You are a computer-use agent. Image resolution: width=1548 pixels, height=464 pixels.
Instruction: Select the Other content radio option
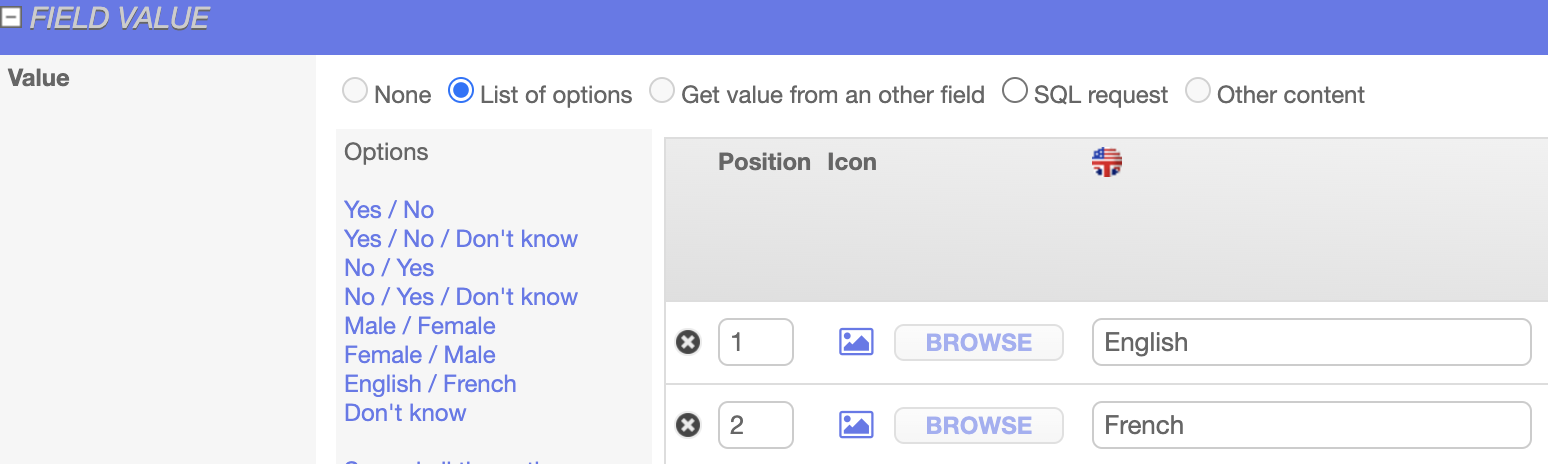coord(1198,92)
